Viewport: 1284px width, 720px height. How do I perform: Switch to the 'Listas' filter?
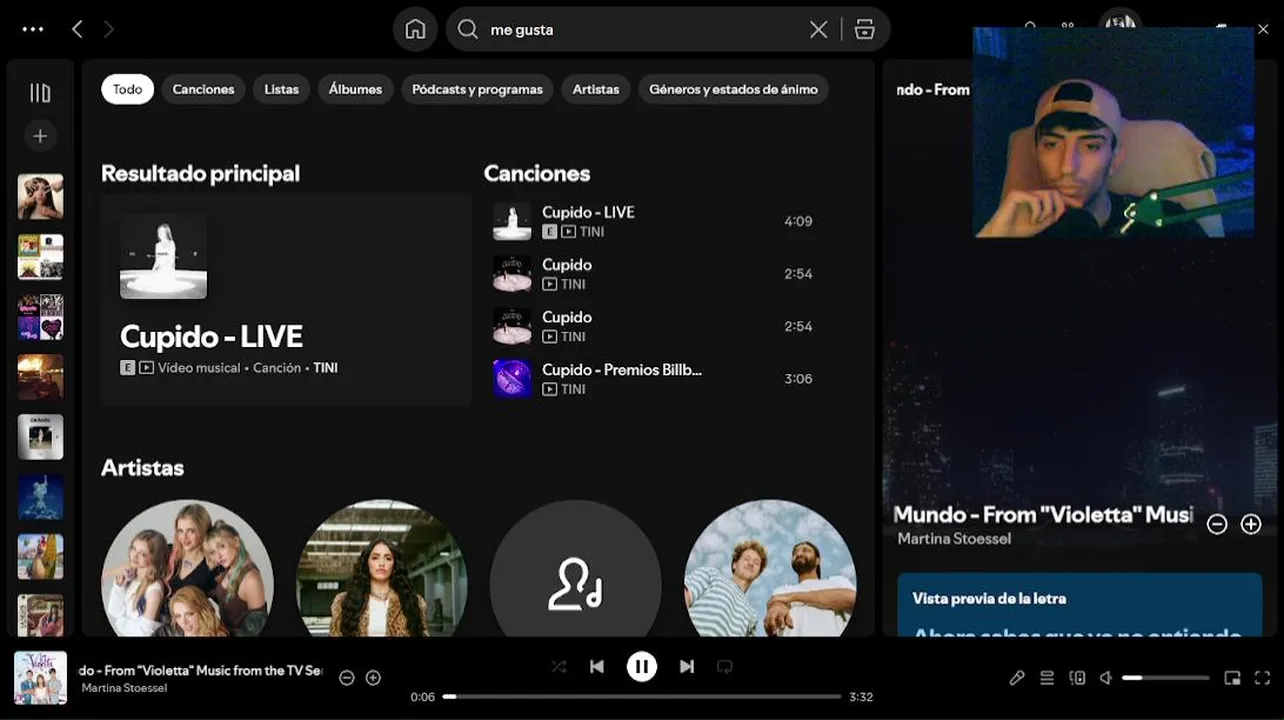pos(281,89)
